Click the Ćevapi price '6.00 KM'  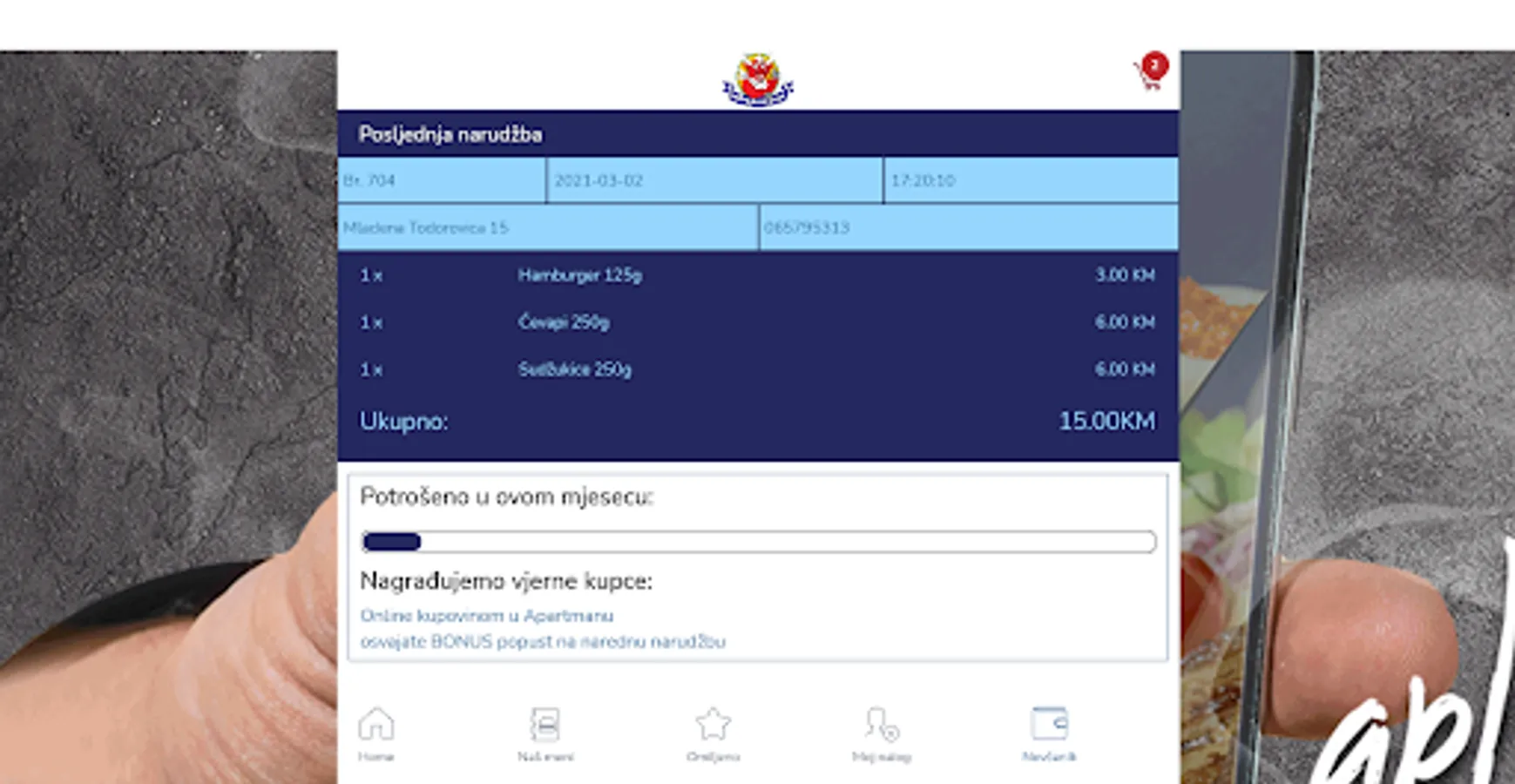click(x=1125, y=322)
